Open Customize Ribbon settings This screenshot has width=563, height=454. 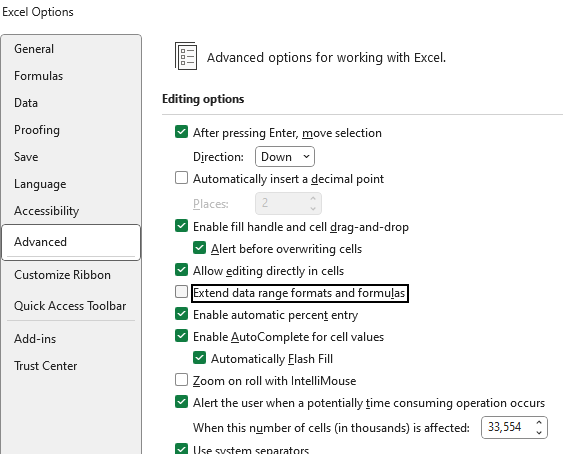[x=62, y=275]
